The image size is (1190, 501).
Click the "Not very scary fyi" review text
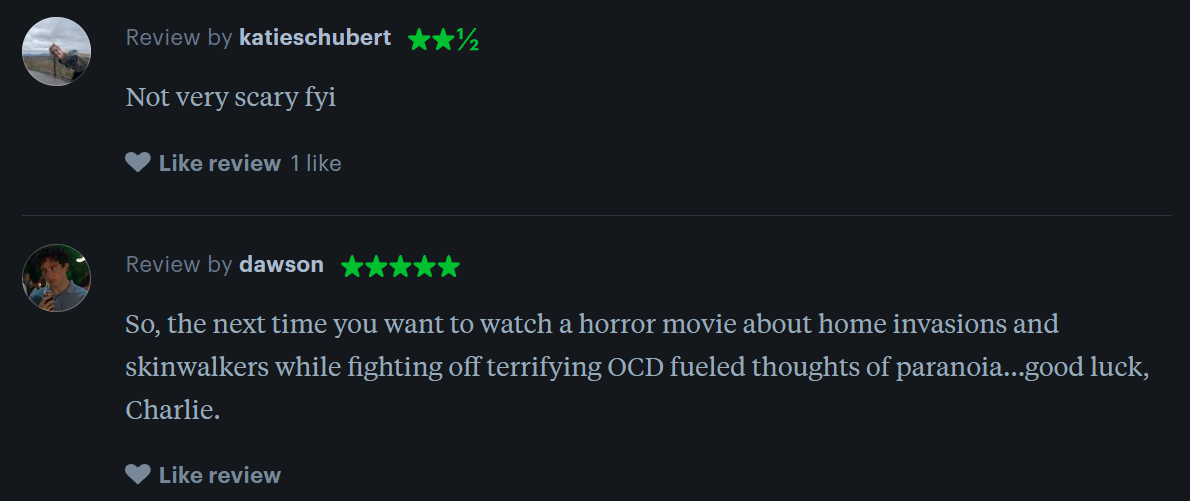pos(230,98)
